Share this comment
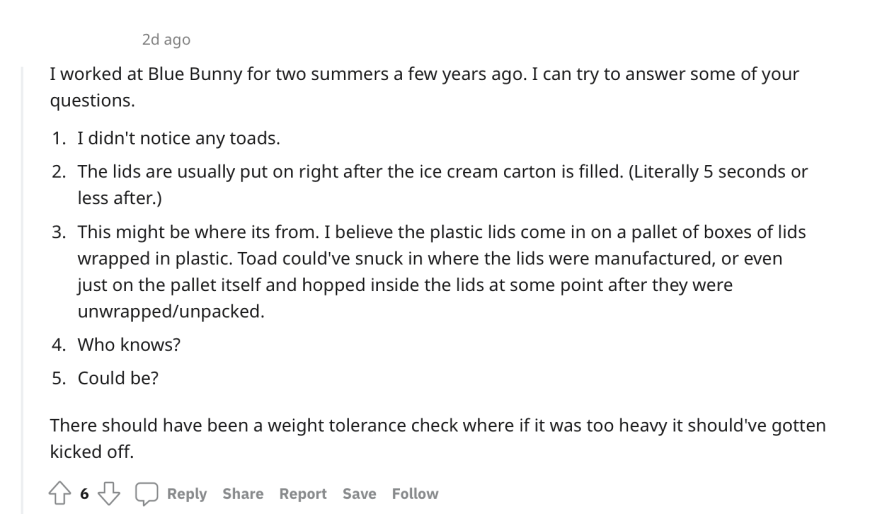Viewport: 870px width, 514px height. point(243,493)
